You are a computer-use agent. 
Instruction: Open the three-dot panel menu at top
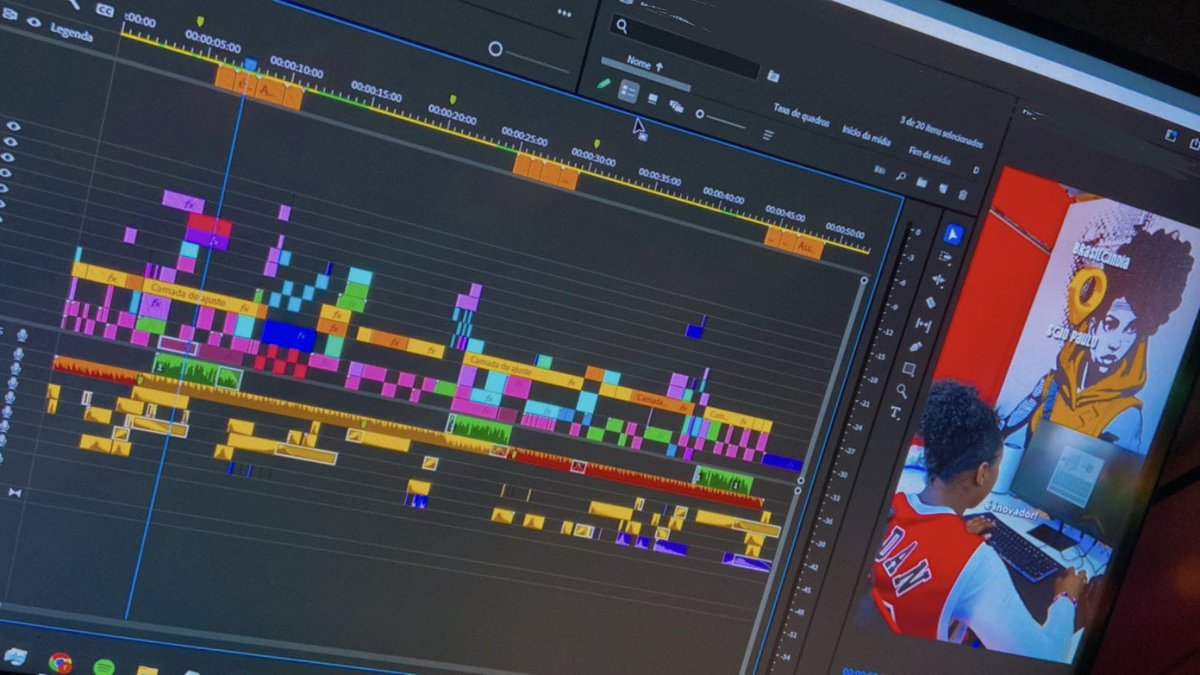click(x=563, y=13)
